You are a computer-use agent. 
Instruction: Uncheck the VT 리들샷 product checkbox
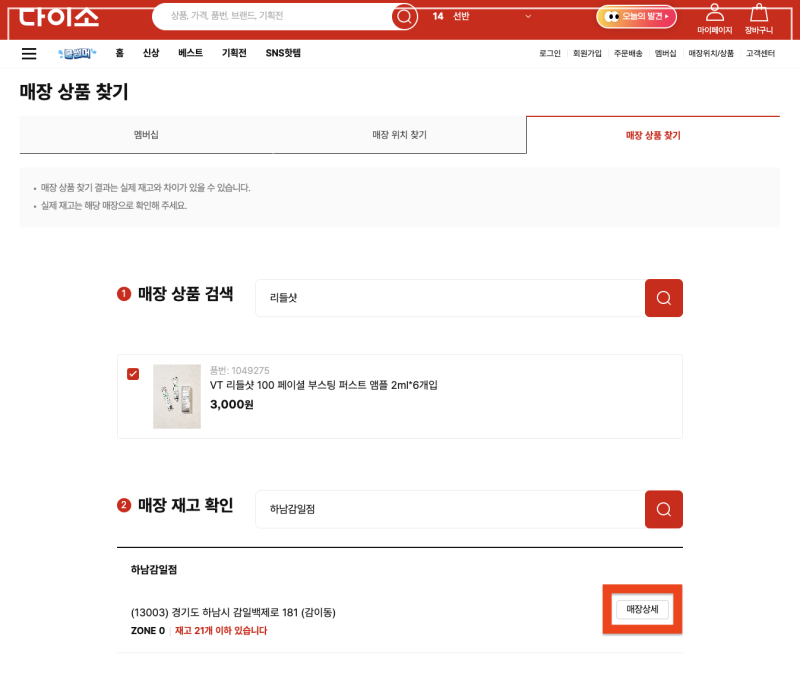point(133,374)
